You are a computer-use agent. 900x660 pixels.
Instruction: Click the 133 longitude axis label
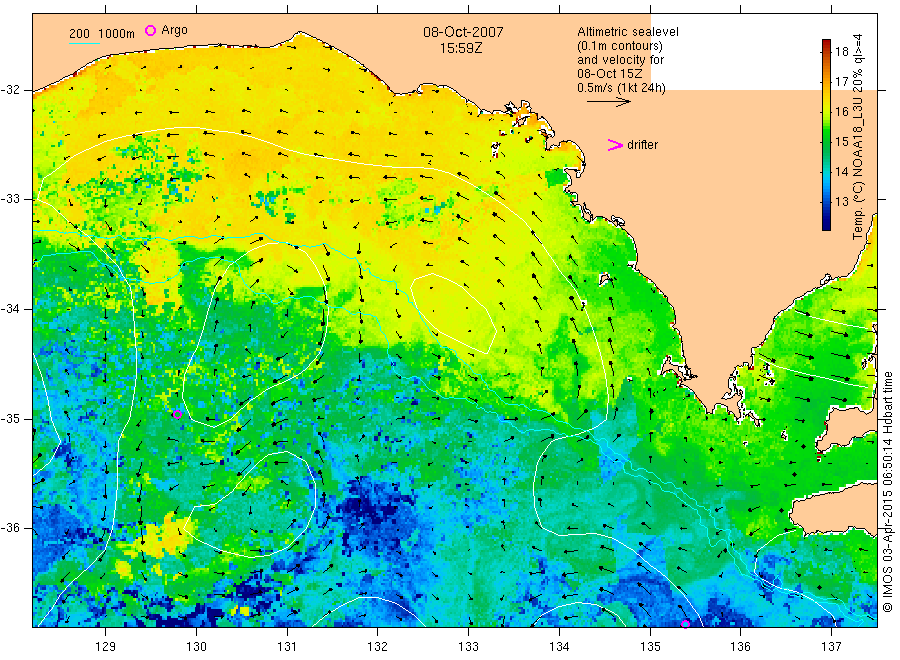coord(468,647)
